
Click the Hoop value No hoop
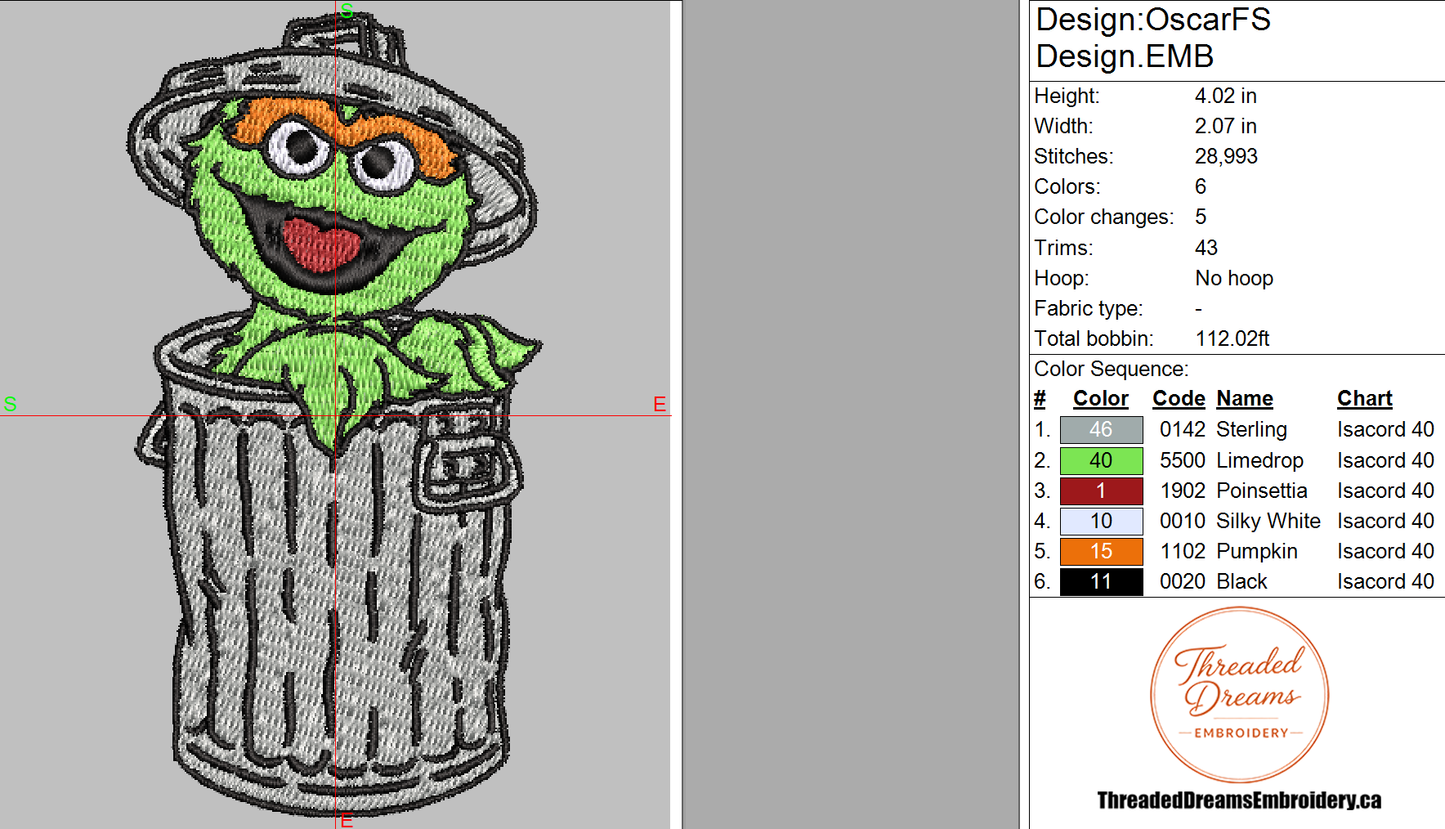click(1234, 278)
